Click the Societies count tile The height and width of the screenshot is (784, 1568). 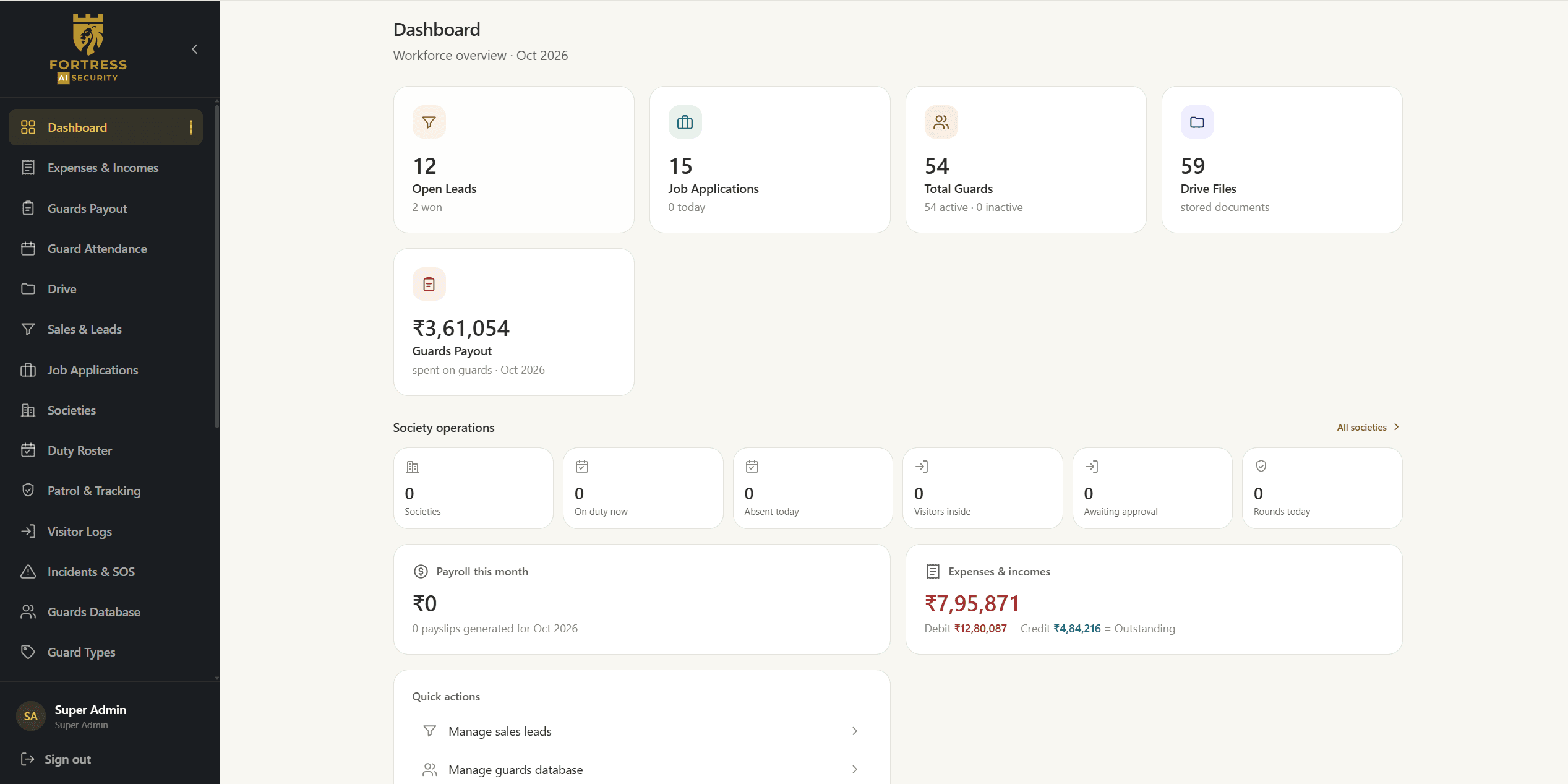click(x=473, y=488)
